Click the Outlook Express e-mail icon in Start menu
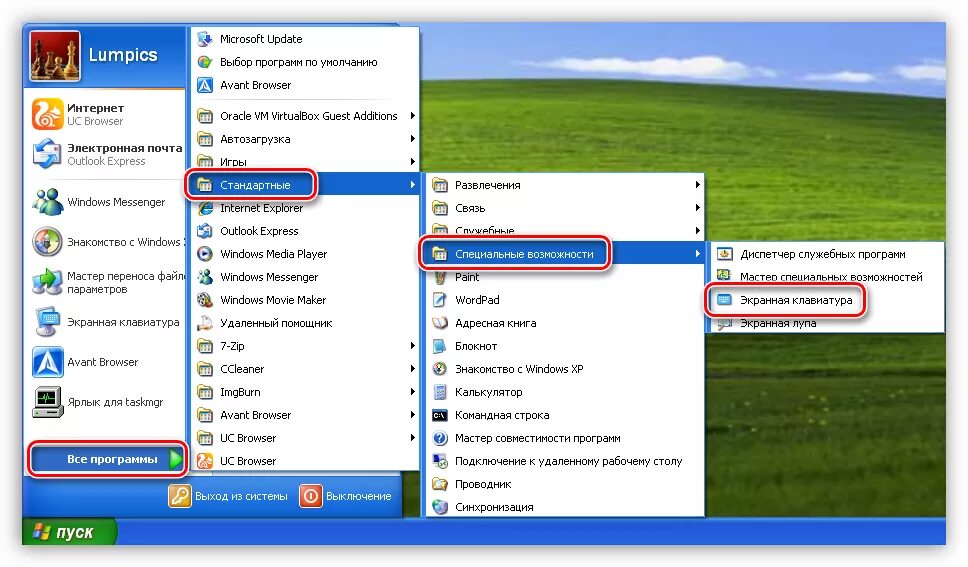The height and width of the screenshot is (567, 968). pyautogui.click(x=48, y=154)
